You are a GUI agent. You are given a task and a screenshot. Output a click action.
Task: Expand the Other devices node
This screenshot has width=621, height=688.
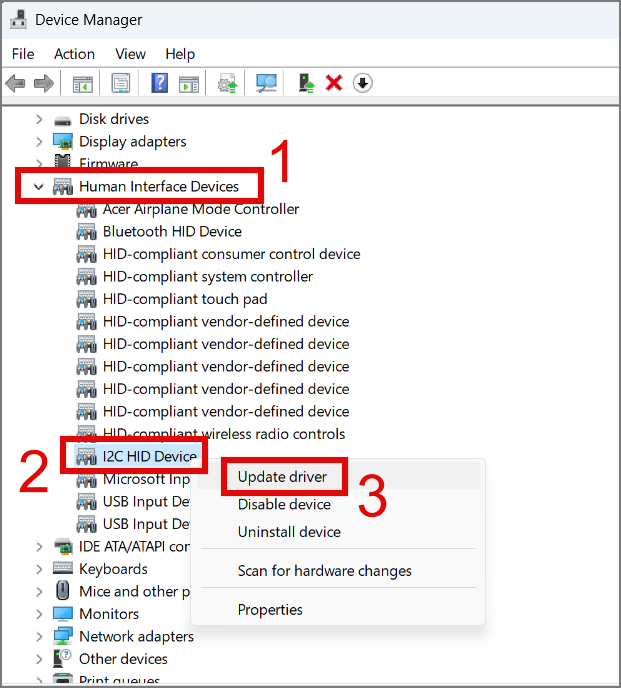39,659
